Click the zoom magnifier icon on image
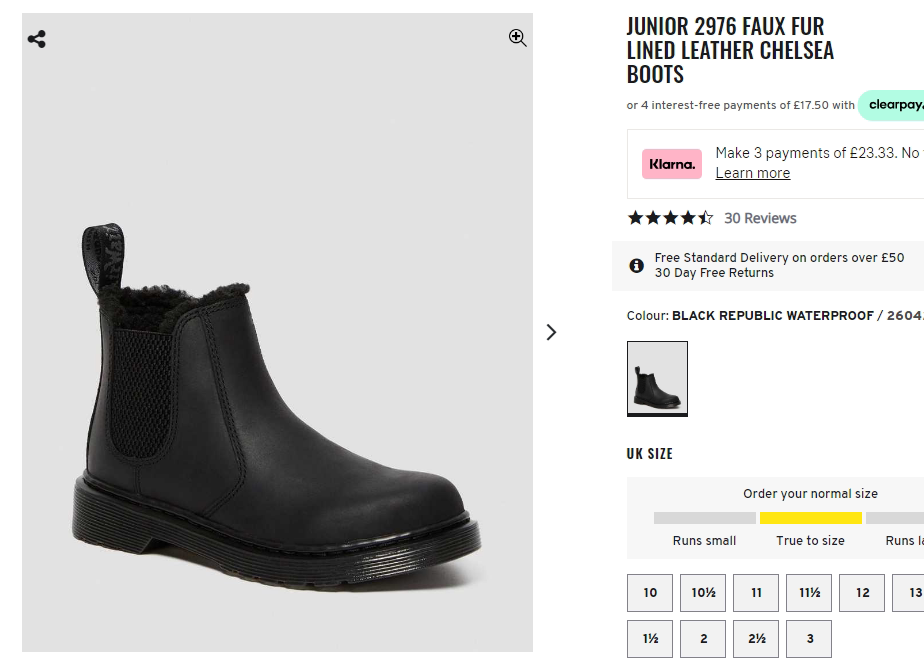The width and height of the screenshot is (924, 662). click(518, 38)
